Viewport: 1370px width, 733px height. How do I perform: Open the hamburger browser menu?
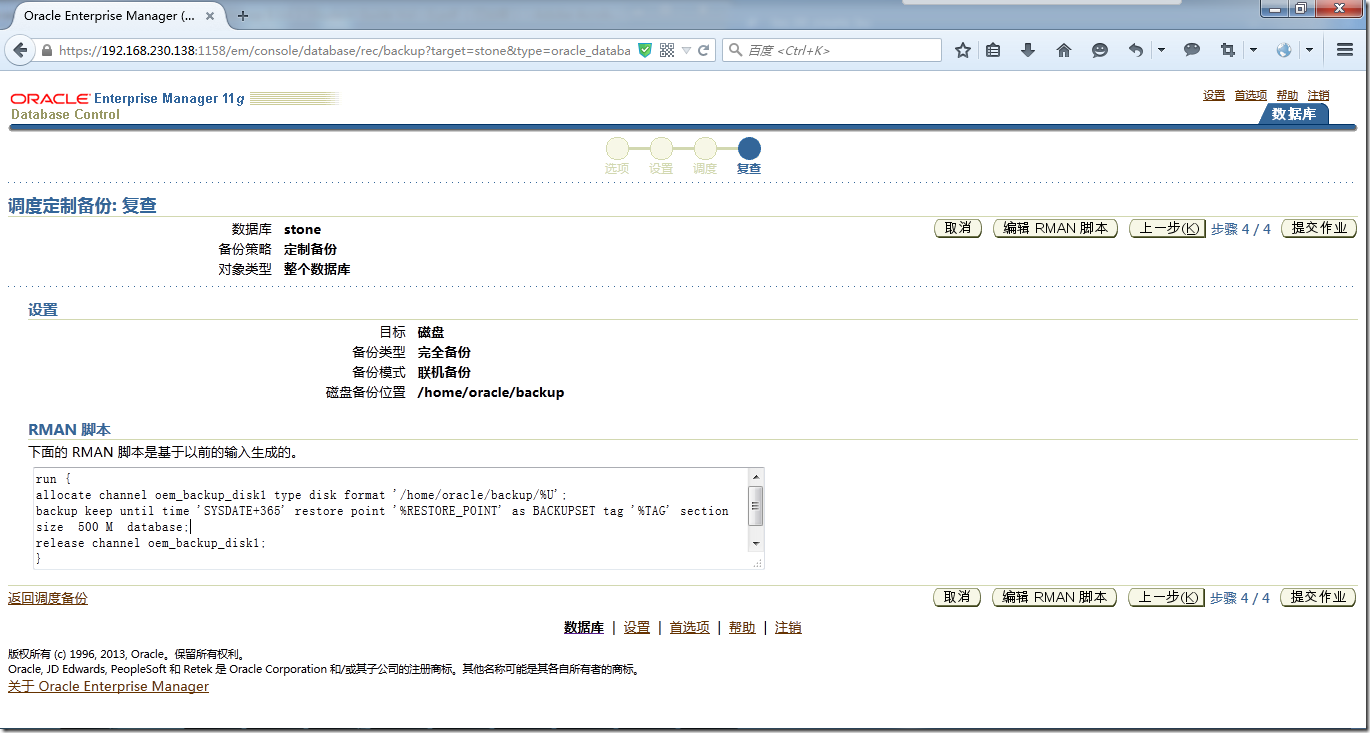click(1345, 50)
